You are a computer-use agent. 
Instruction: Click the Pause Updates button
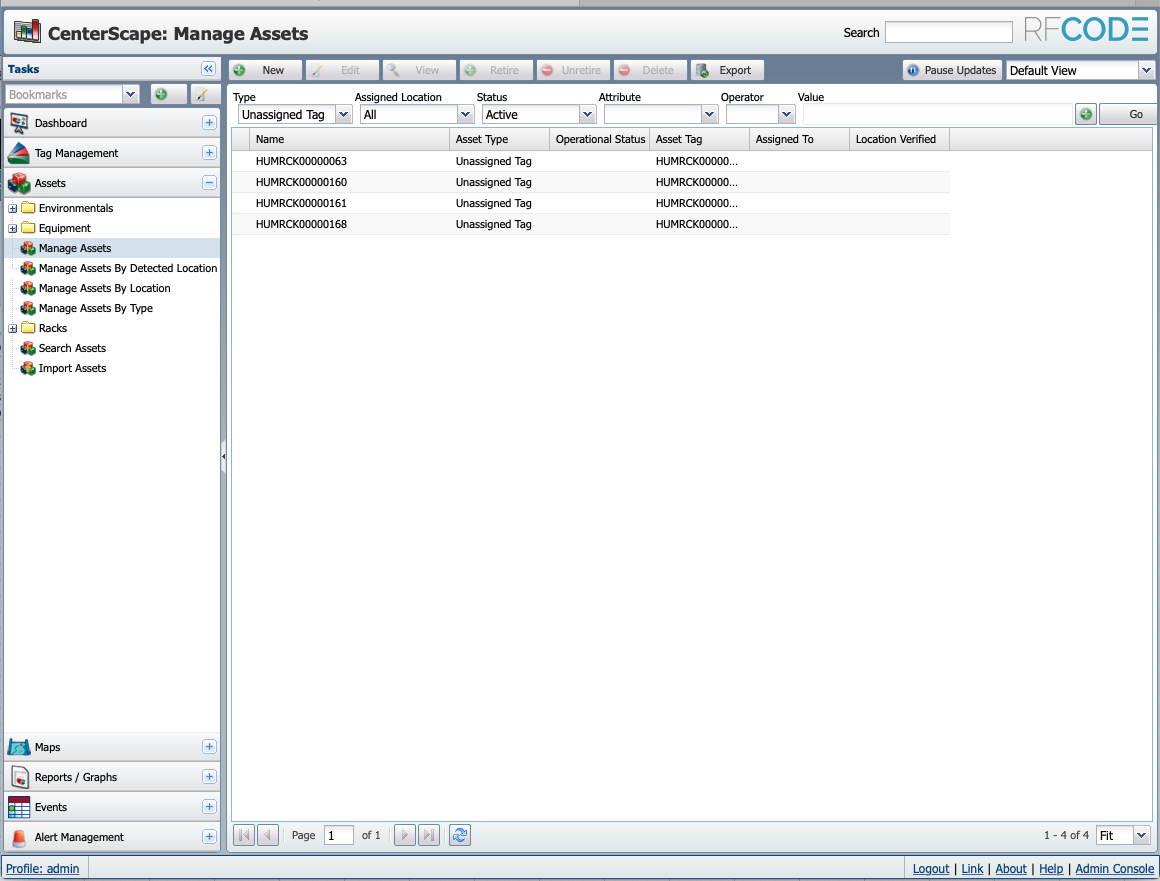click(952, 70)
